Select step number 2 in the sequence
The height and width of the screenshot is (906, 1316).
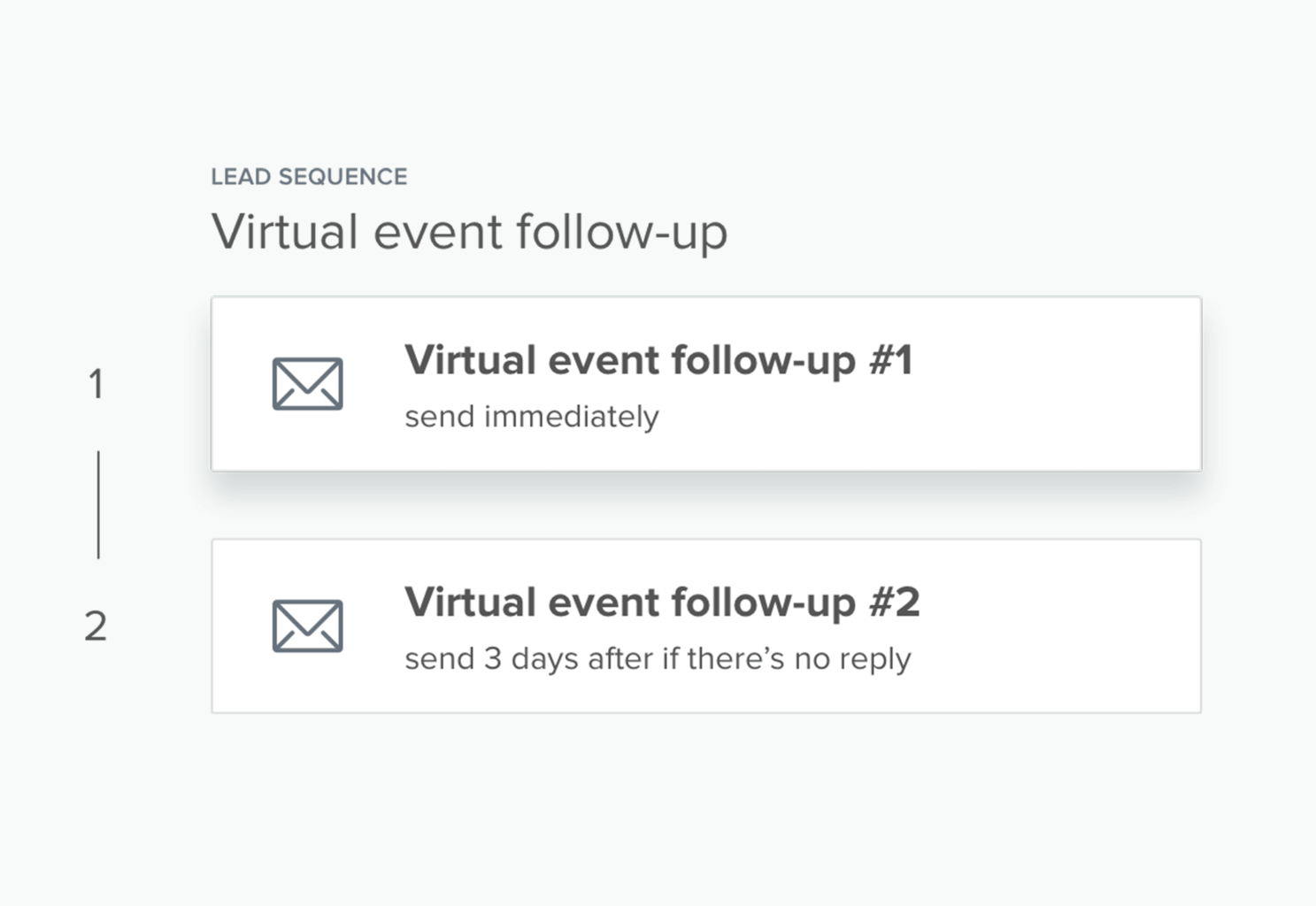point(96,626)
